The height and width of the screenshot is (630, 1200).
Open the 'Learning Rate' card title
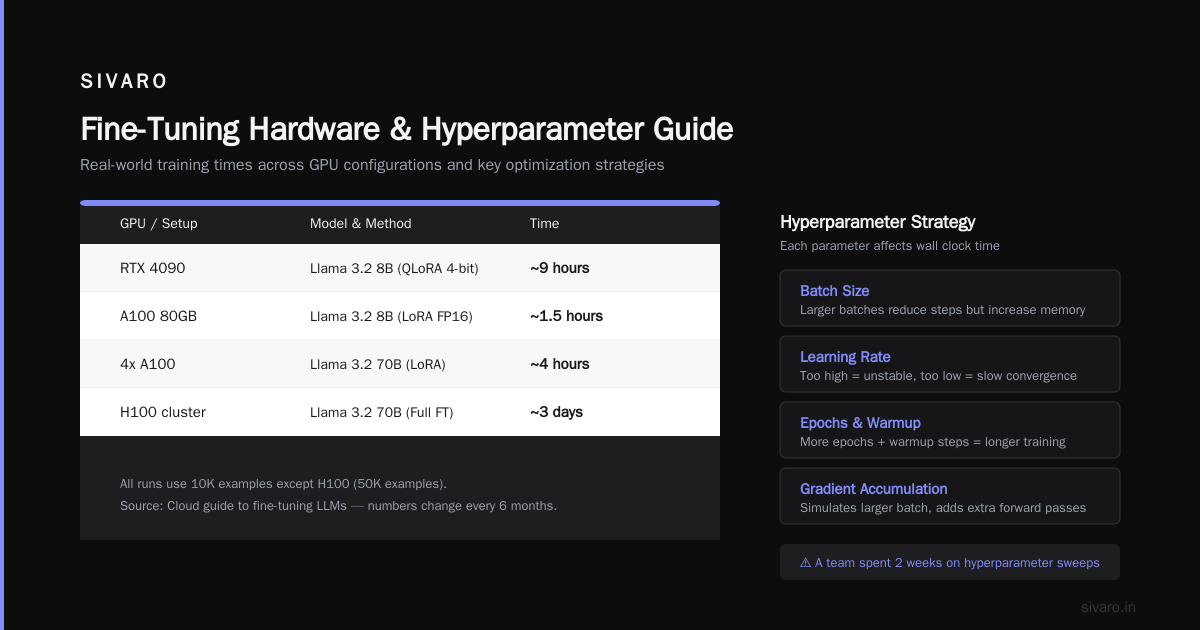(845, 357)
